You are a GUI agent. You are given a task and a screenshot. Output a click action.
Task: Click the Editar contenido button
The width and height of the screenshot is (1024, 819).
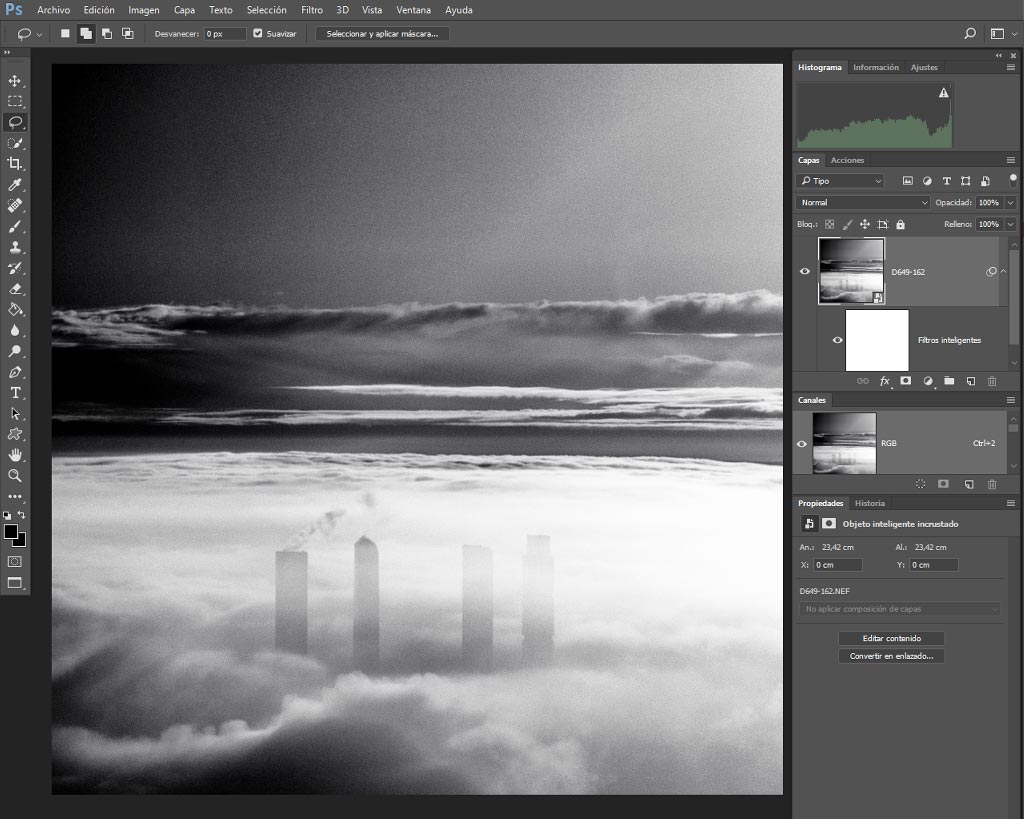[x=891, y=638]
